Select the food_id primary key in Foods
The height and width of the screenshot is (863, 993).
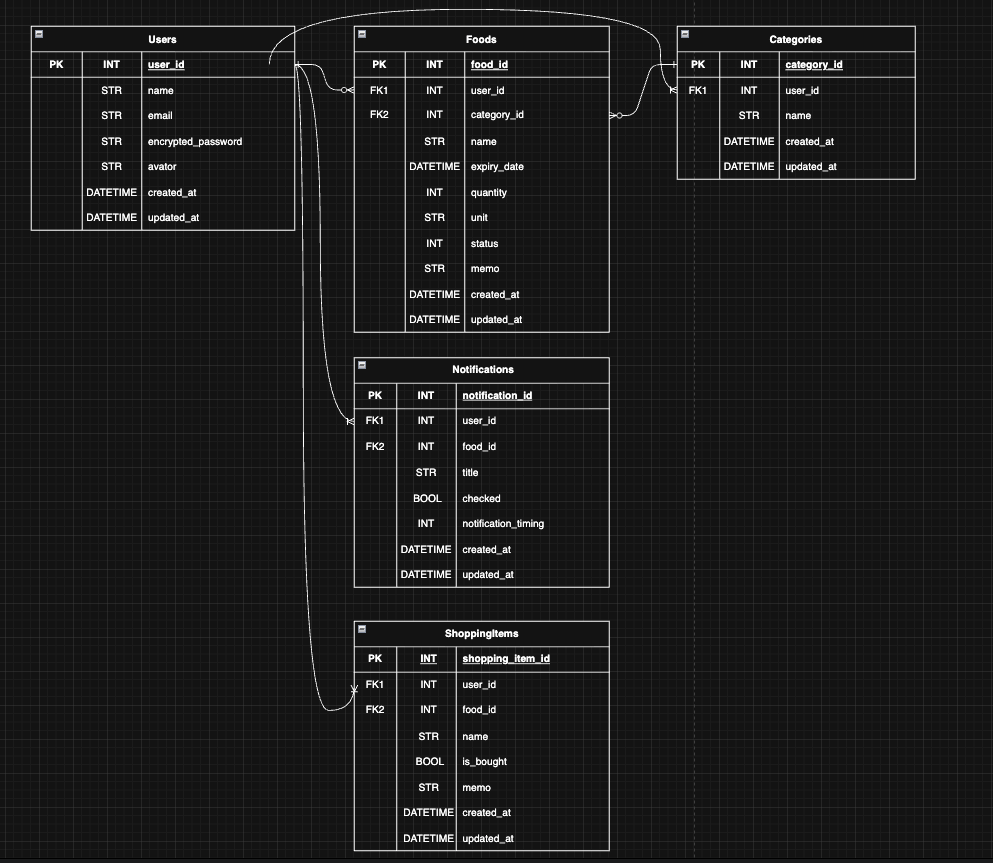(489, 65)
